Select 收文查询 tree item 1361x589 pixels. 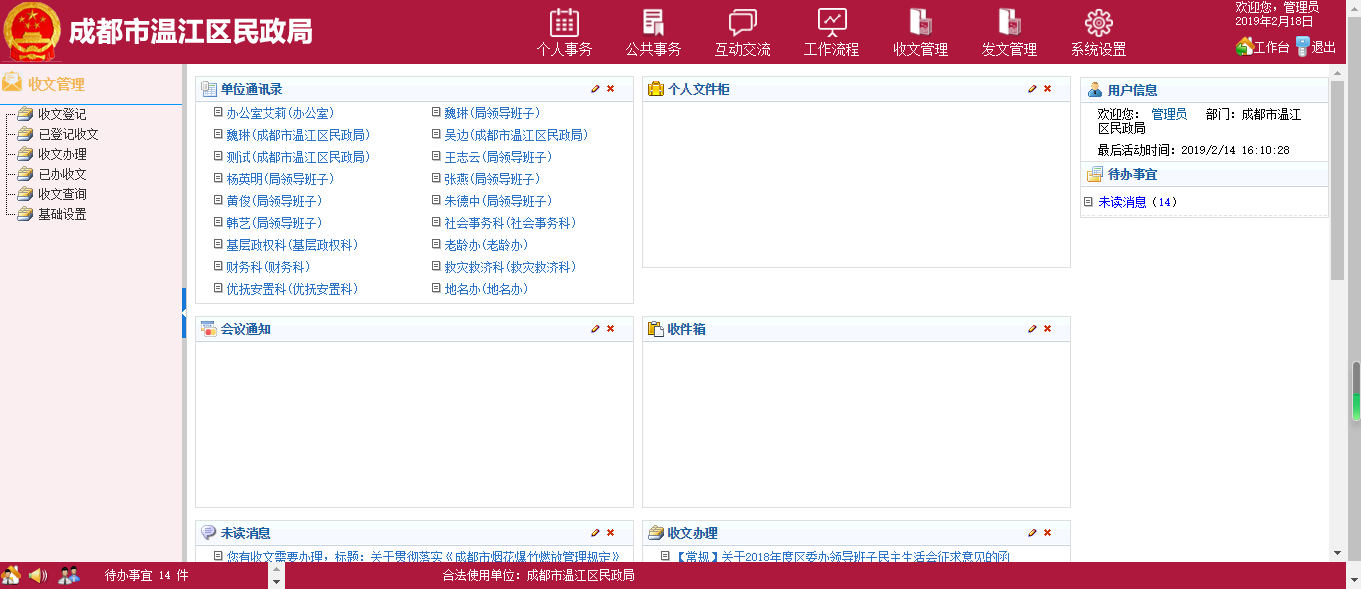click(x=62, y=194)
